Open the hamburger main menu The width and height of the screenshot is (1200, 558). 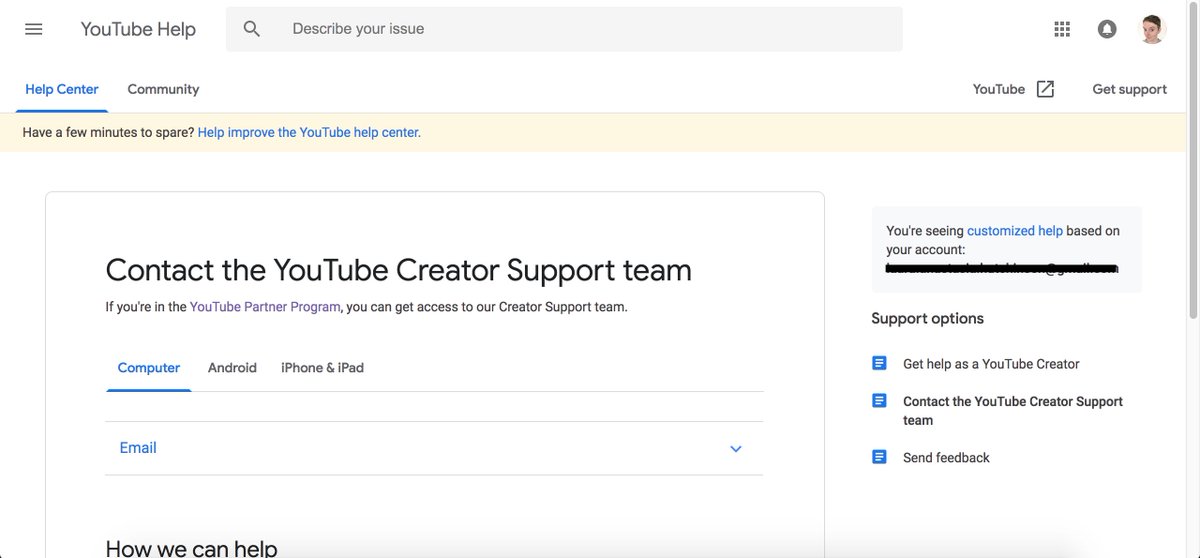click(x=34, y=29)
